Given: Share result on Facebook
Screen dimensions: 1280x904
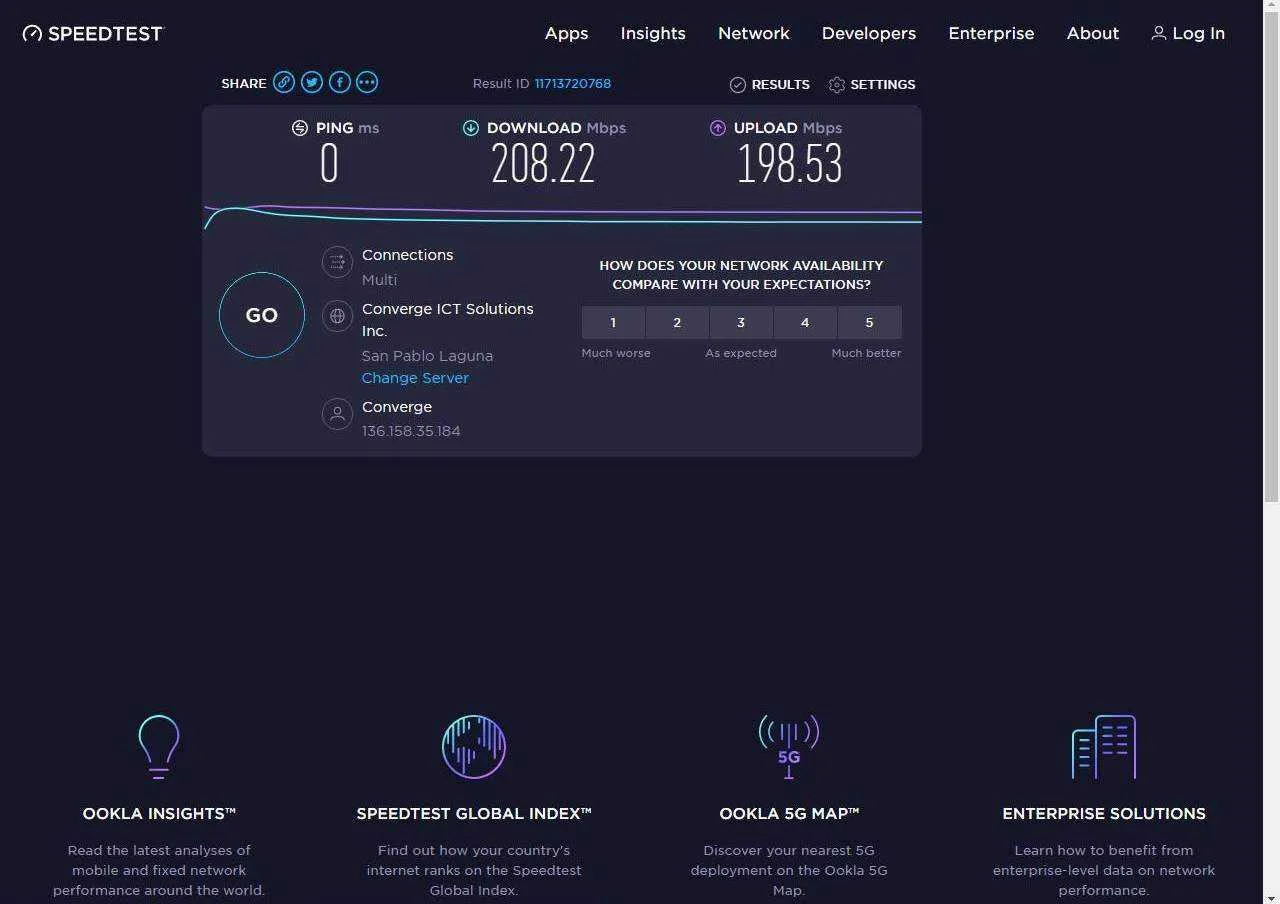Looking at the screenshot, I should (x=340, y=83).
